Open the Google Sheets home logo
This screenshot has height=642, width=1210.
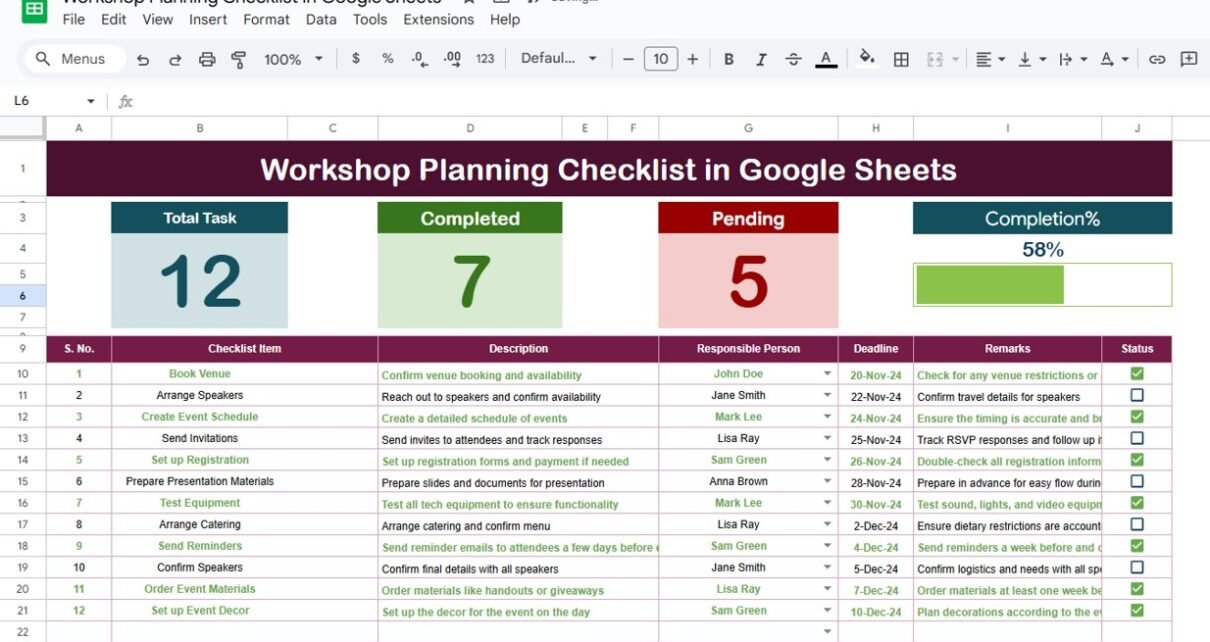click(x=33, y=11)
